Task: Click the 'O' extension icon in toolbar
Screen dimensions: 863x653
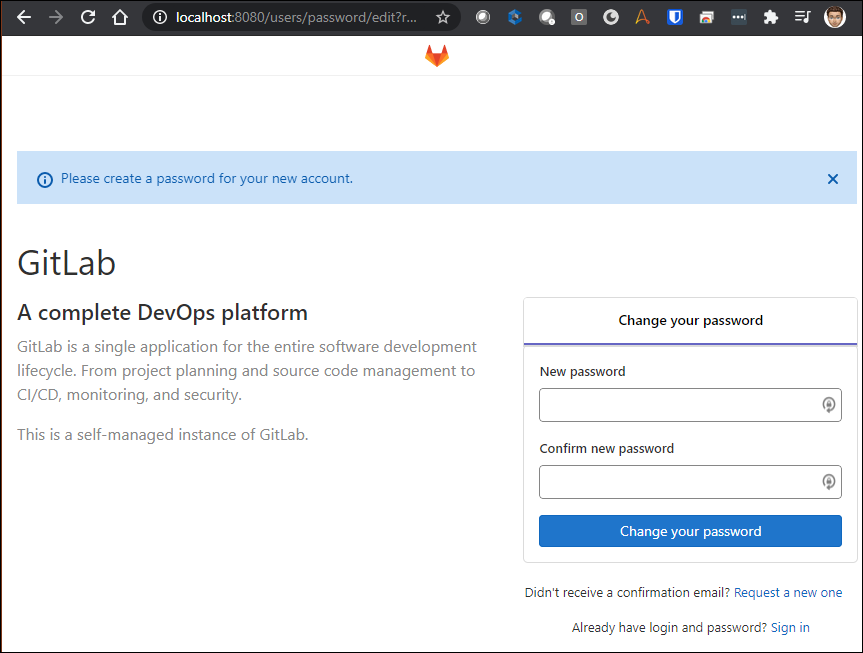Action: click(x=579, y=16)
